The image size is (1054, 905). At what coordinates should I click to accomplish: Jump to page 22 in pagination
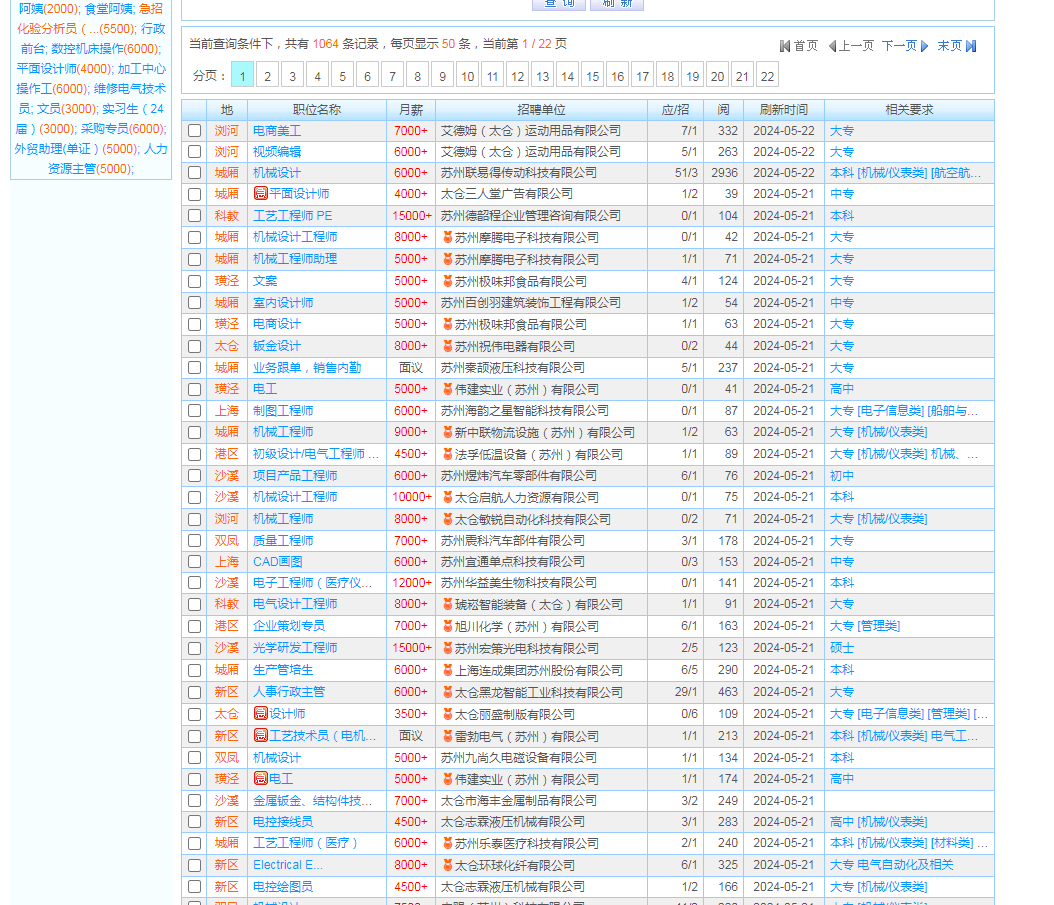767,76
